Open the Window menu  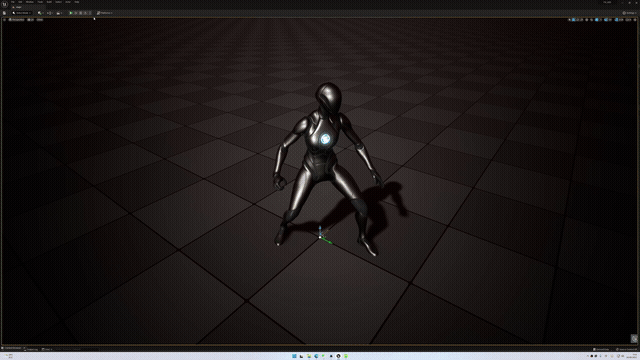click(x=30, y=2)
